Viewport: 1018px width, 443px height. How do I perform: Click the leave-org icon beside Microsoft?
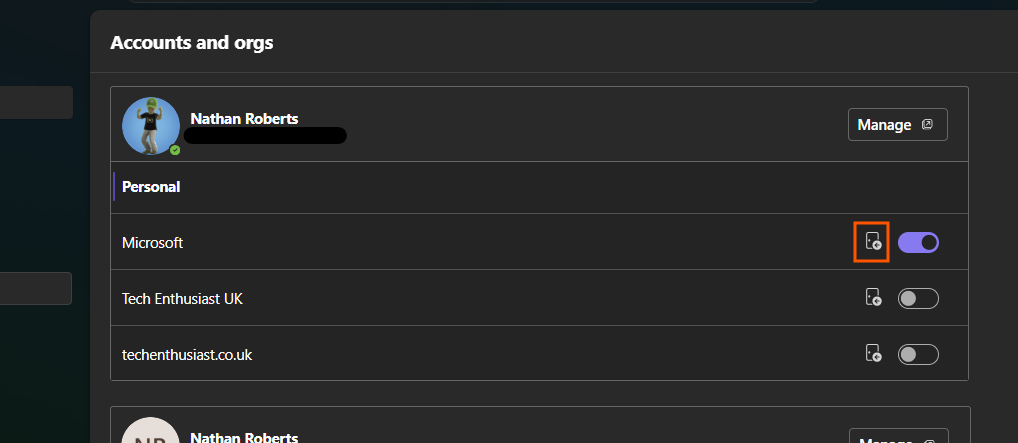873,242
